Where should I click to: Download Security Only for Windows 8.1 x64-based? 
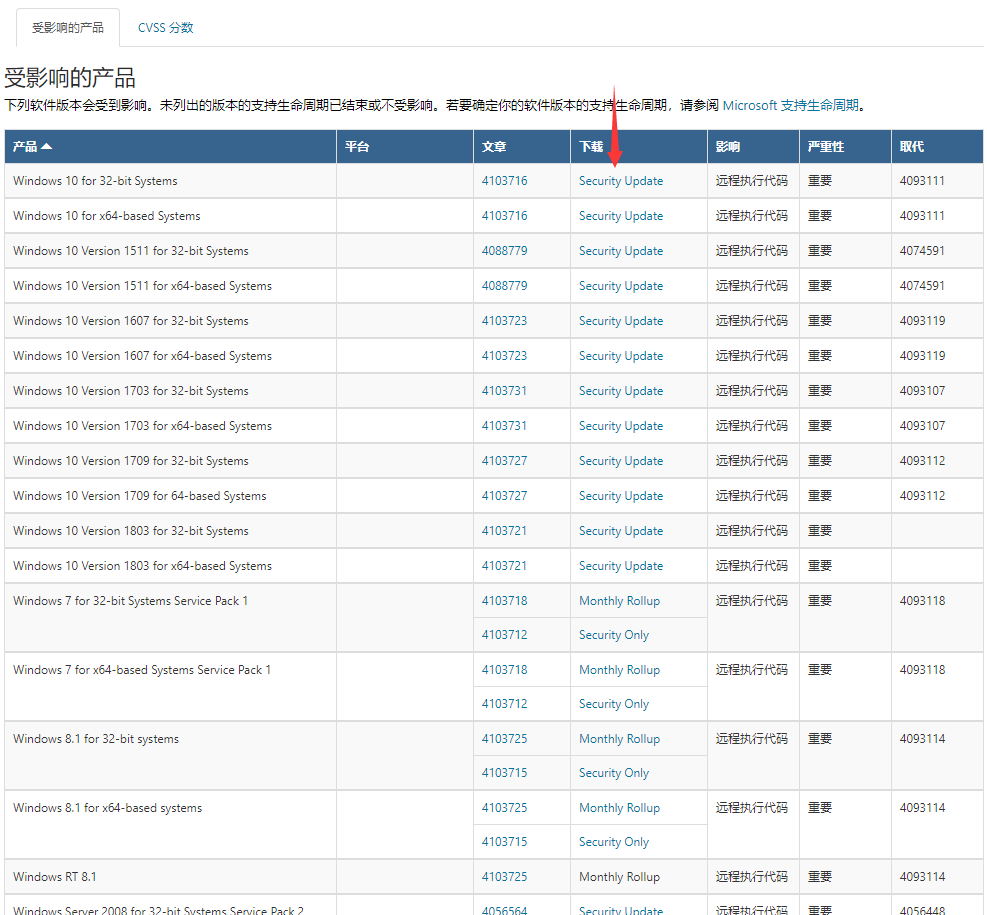[x=614, y=842]
